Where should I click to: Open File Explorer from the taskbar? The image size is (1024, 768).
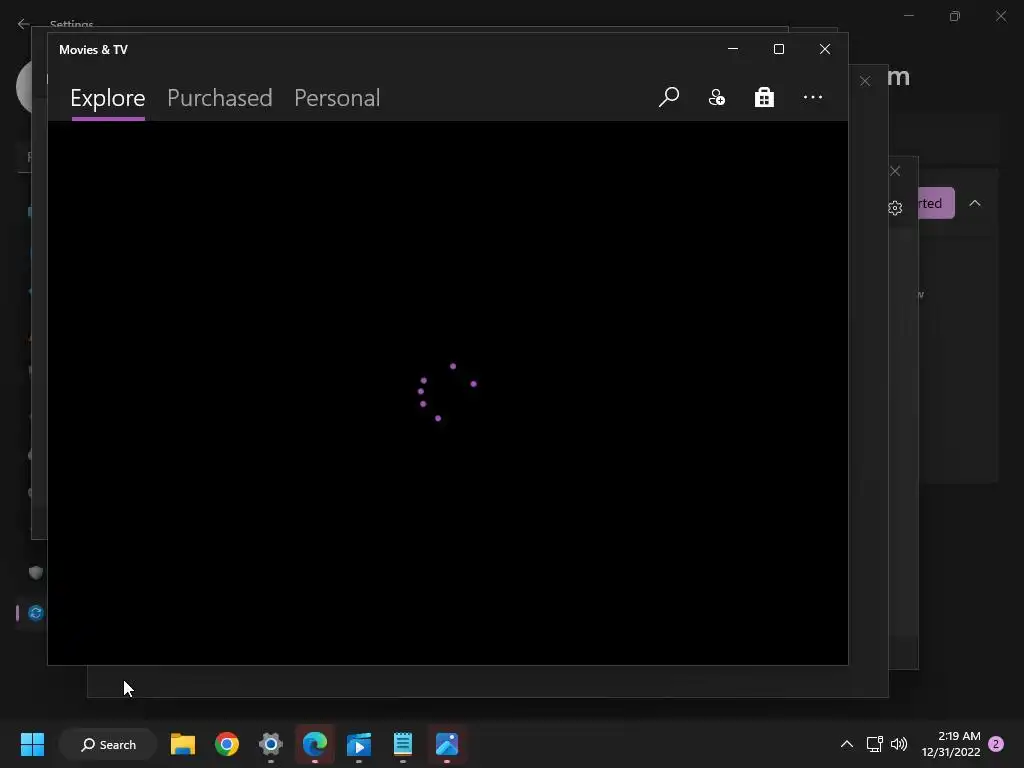pos(183,744)
